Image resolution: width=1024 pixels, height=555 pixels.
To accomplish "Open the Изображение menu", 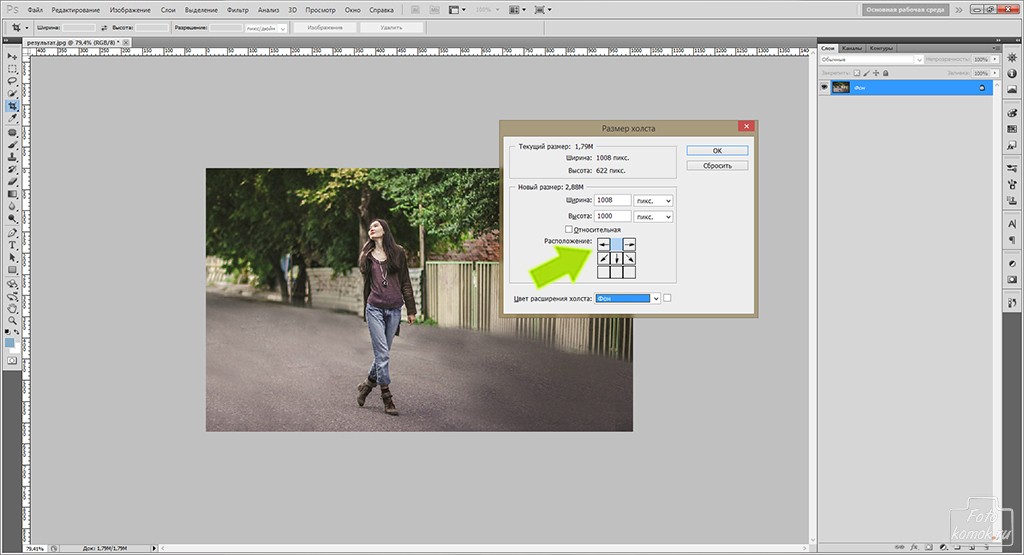I will coord(130,10).
